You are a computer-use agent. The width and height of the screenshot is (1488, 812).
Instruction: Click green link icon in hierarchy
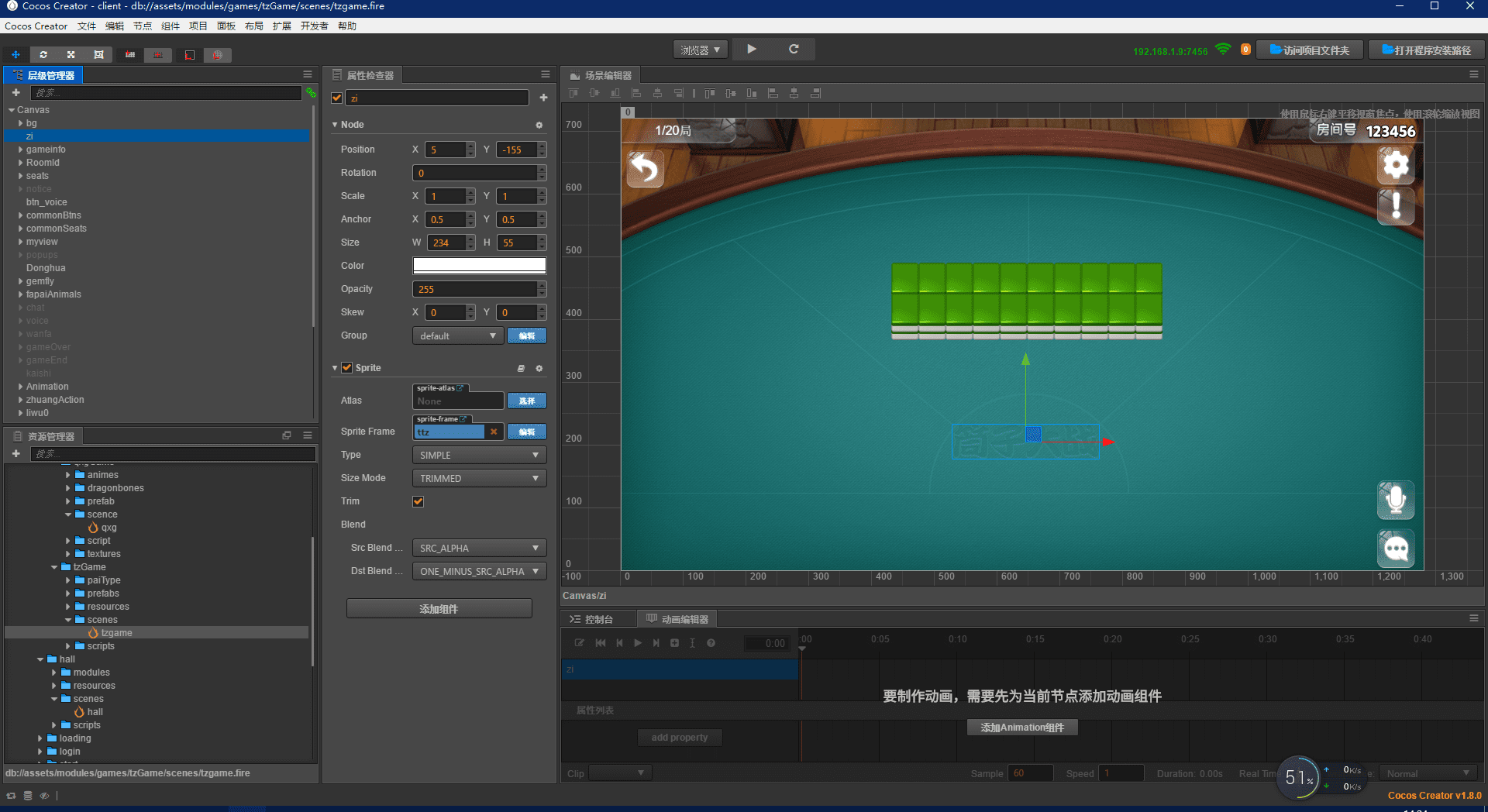(x=311, y=93)
